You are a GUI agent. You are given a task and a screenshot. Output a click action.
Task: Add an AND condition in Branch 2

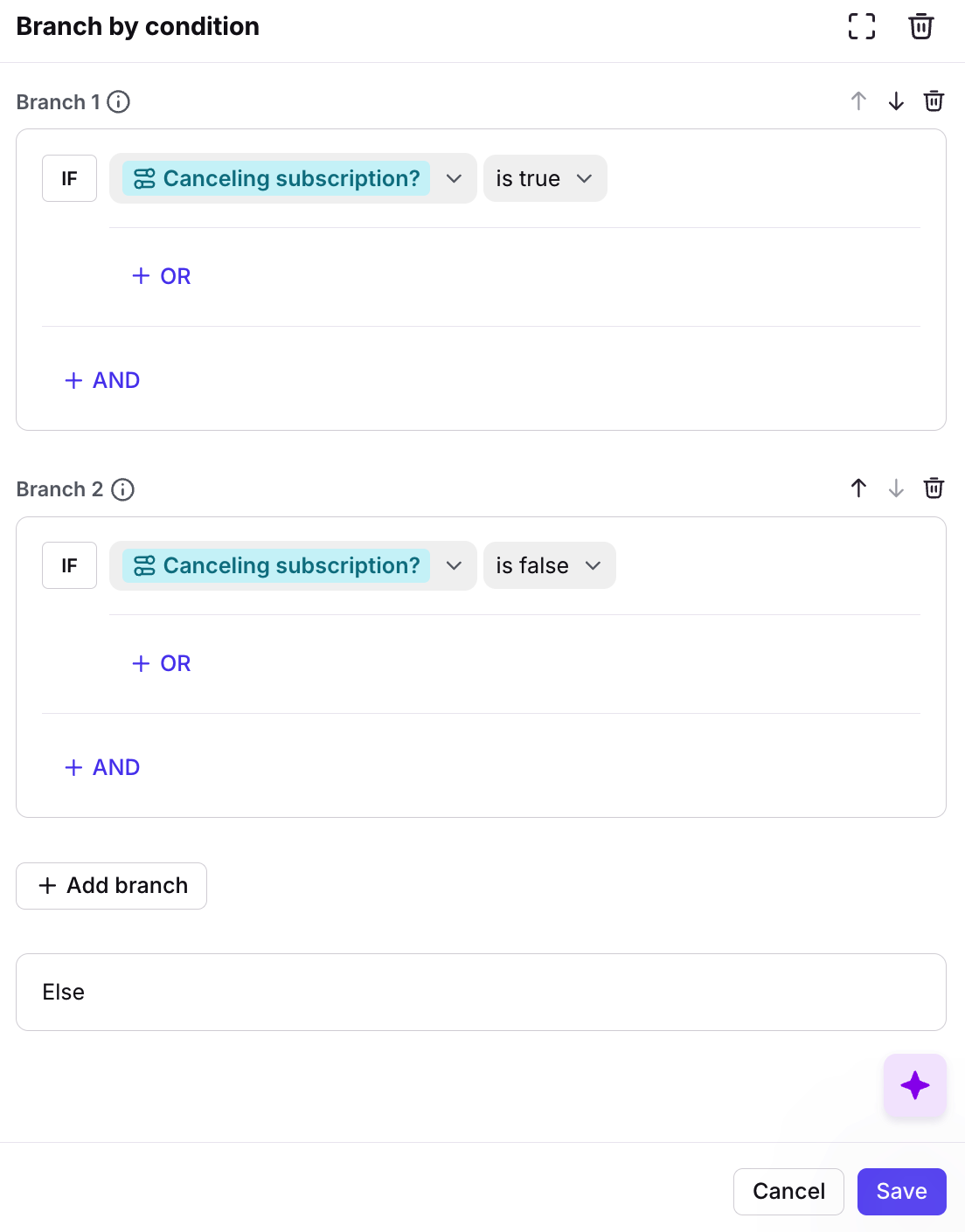[x=103, y=767]
